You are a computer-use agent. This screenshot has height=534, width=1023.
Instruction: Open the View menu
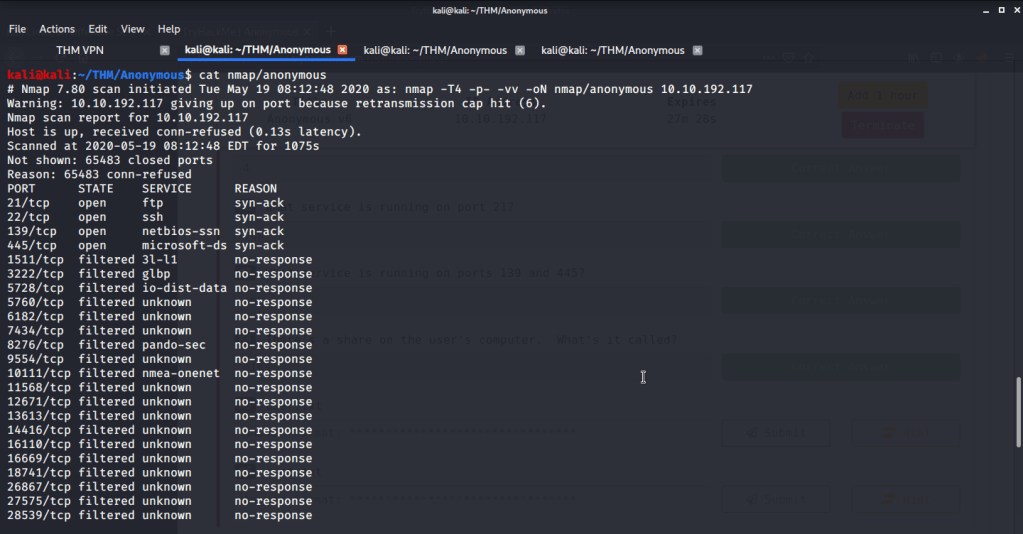(x=133, y=29)
